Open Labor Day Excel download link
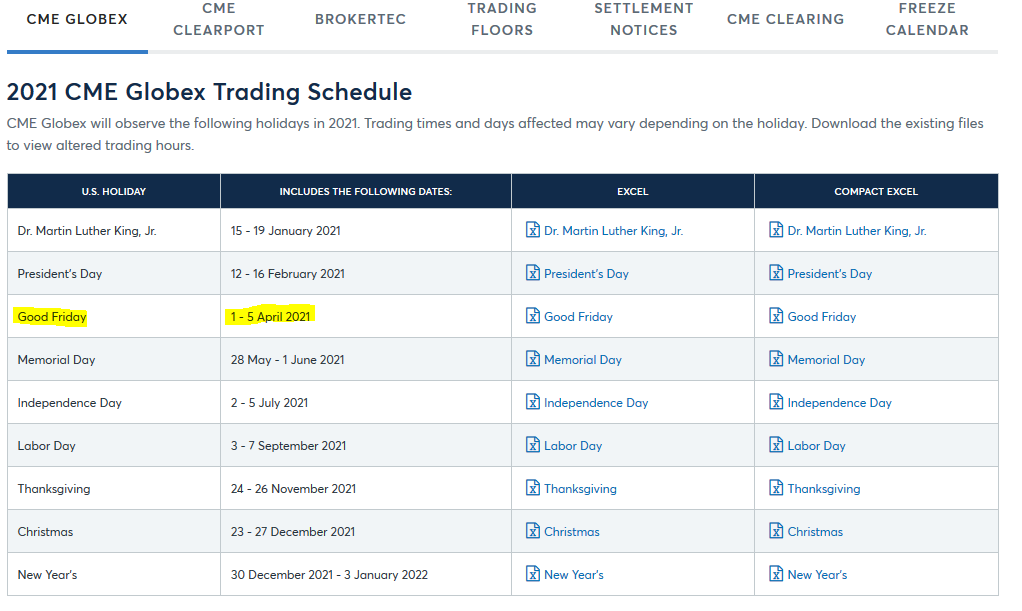The image size is (1022, 611). pos(573,446)
